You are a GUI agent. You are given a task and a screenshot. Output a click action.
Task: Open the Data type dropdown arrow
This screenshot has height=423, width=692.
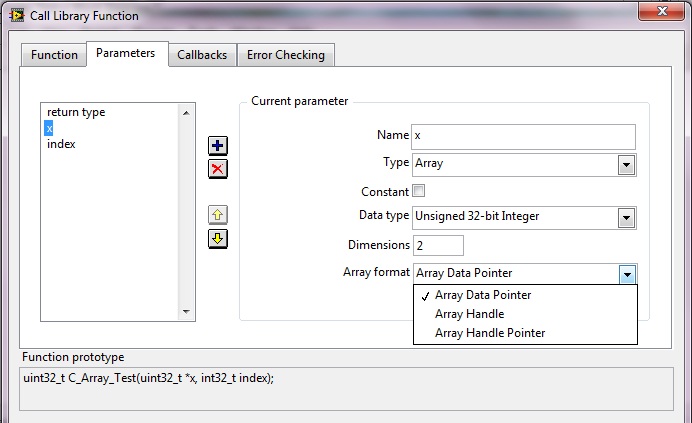pos(626,218)
